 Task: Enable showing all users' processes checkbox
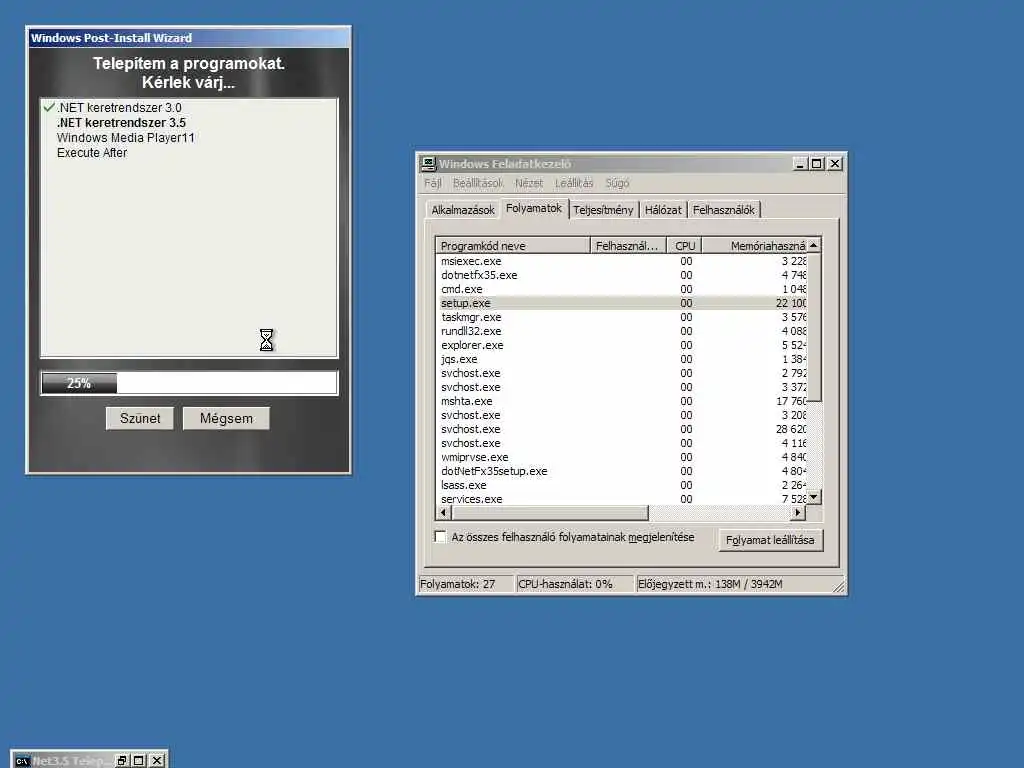441,537
